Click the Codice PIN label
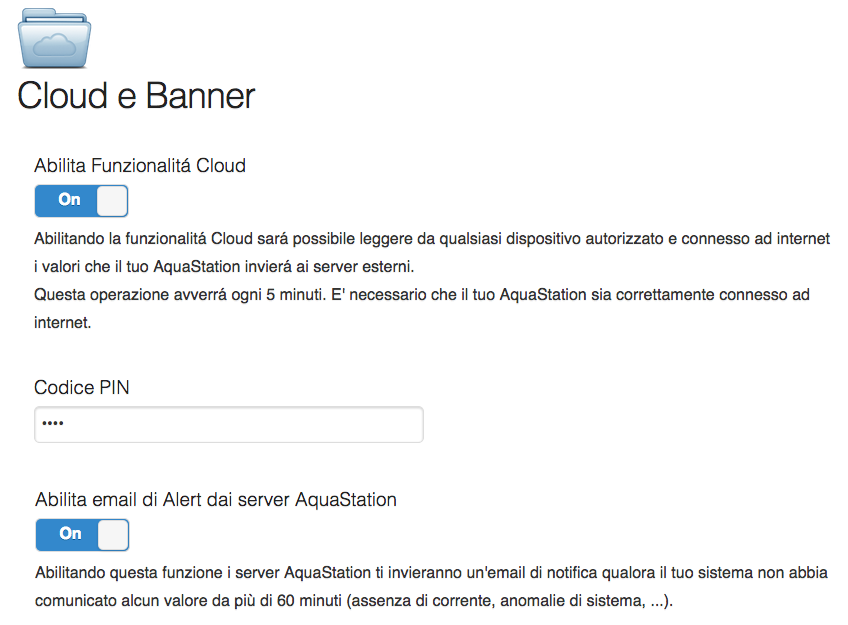 [x=82, y=388]
